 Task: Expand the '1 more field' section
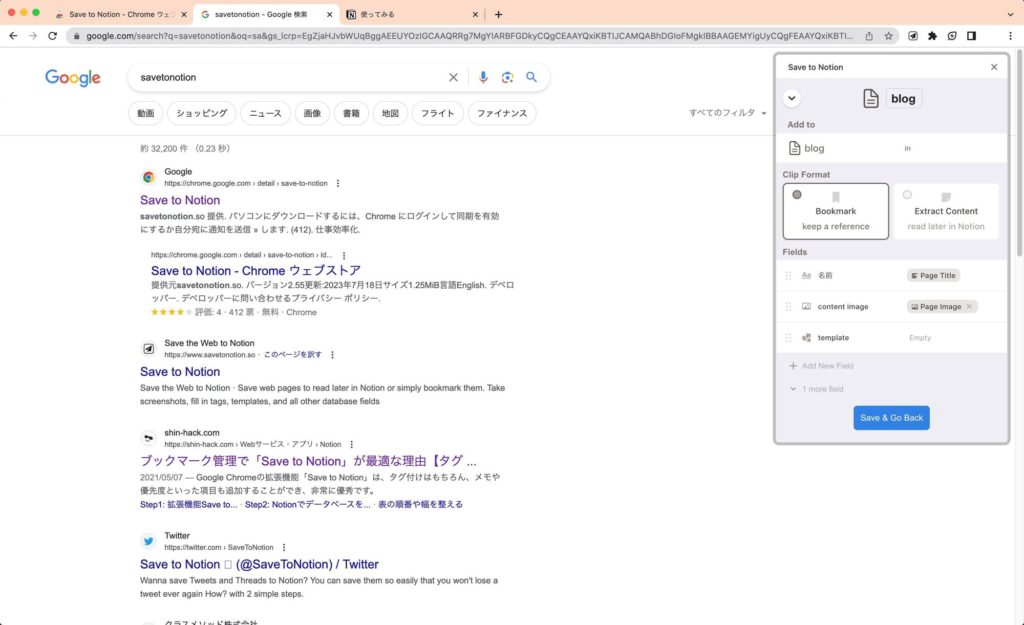point(816,389)
